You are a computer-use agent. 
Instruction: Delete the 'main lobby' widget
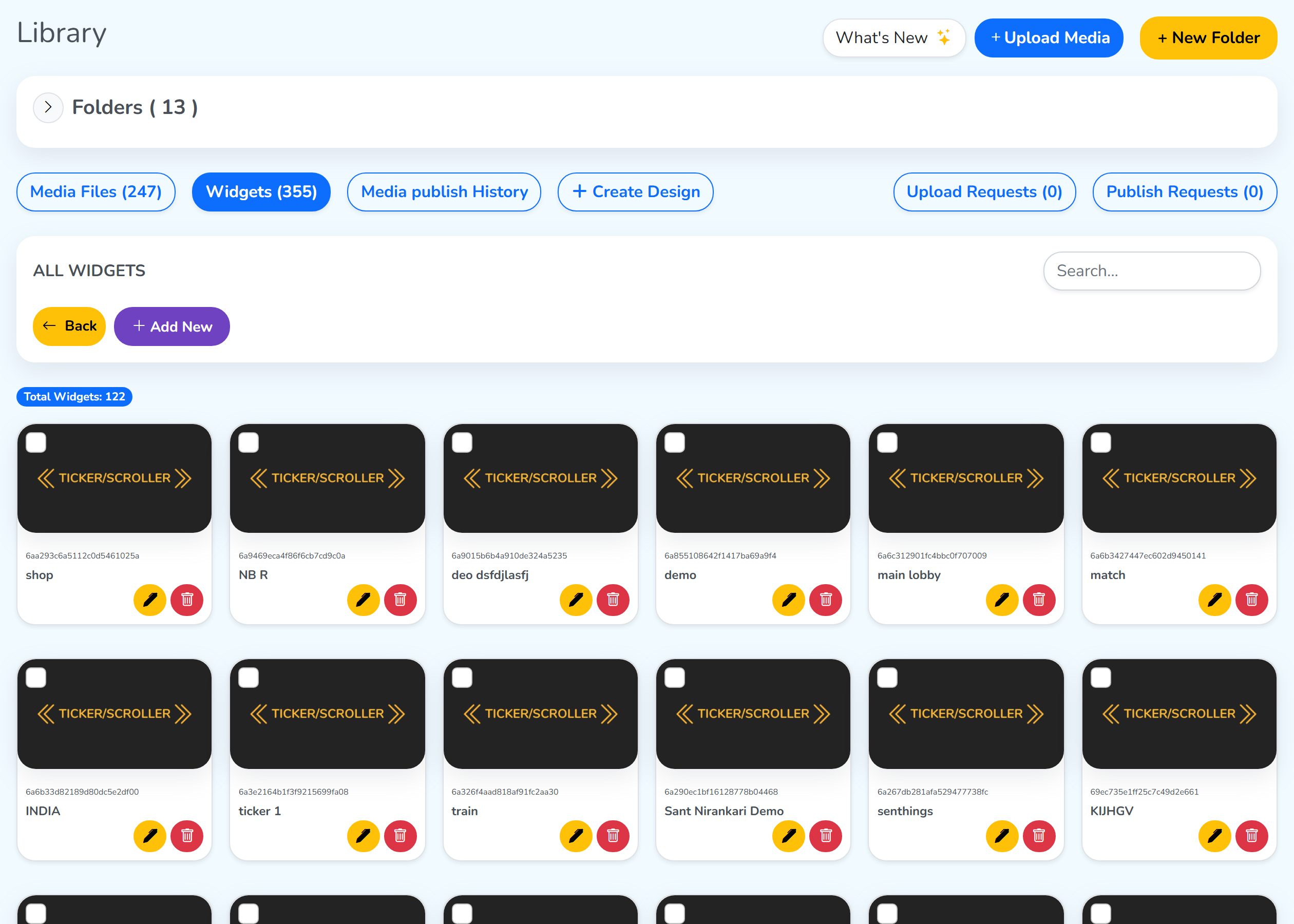tap(1039, 600)
